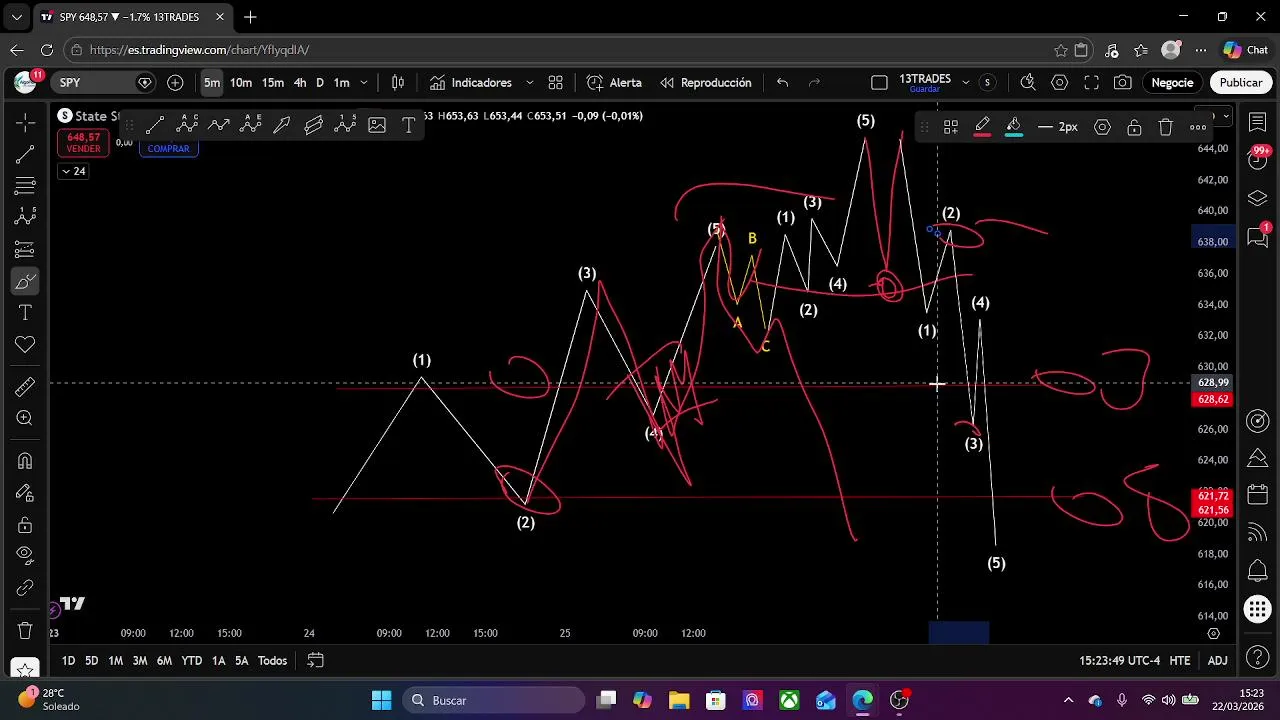Add symbol to compare with plus icon

click(175, 83)
